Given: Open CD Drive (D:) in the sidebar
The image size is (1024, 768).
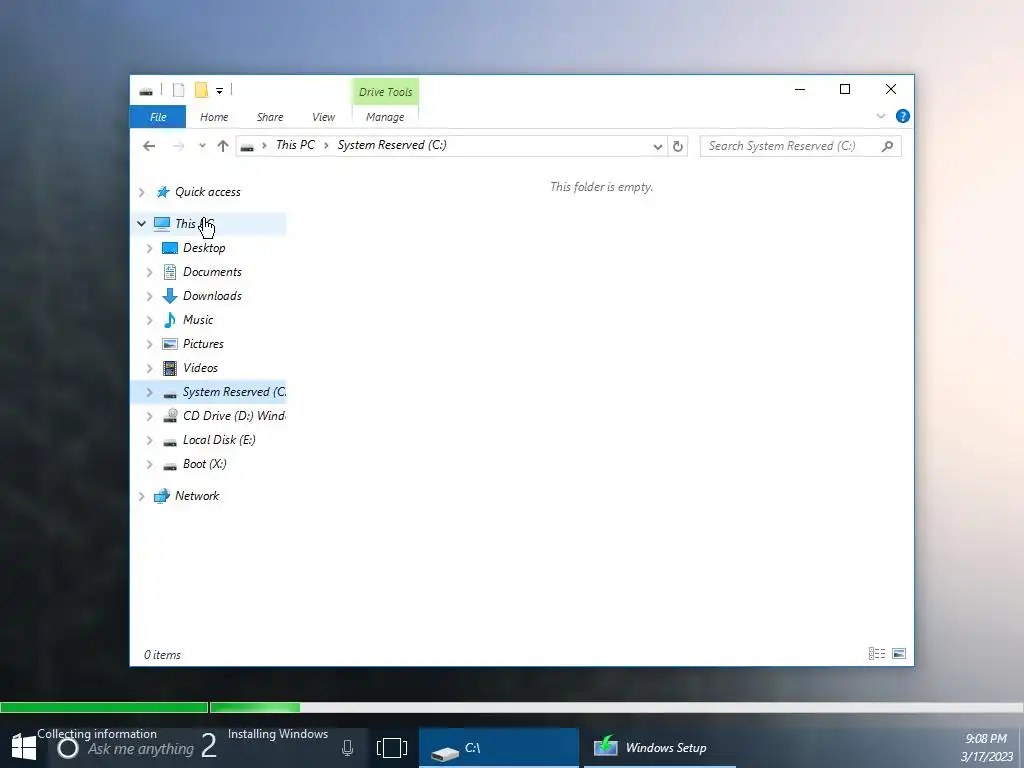Looking at the screenshot, I should click(x=234, y=416).
